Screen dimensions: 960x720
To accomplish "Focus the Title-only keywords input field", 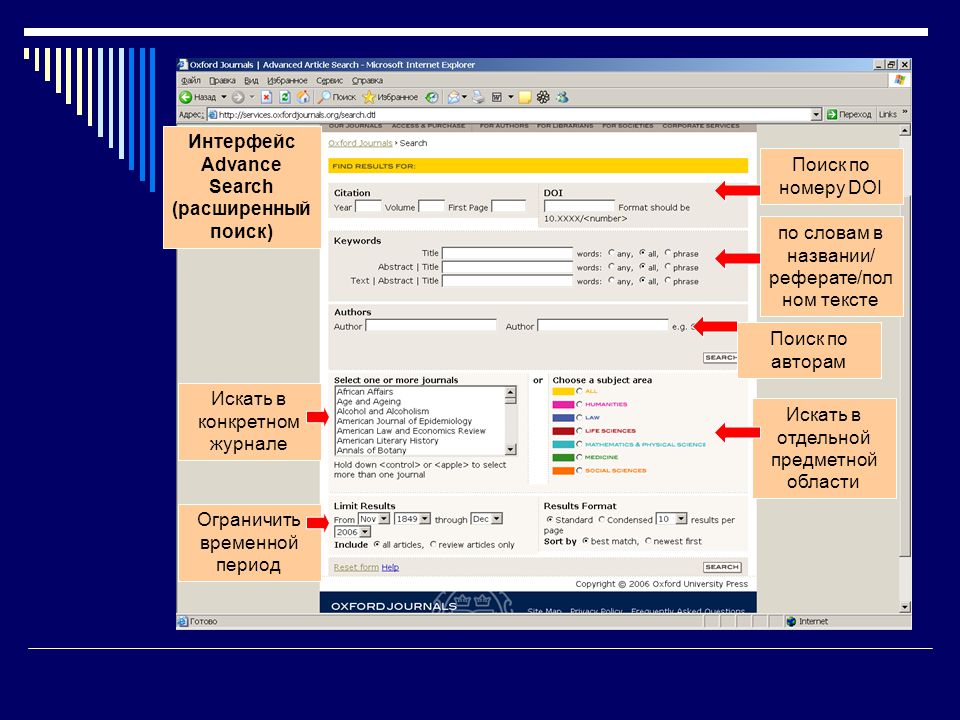I will tap(508, 253).
